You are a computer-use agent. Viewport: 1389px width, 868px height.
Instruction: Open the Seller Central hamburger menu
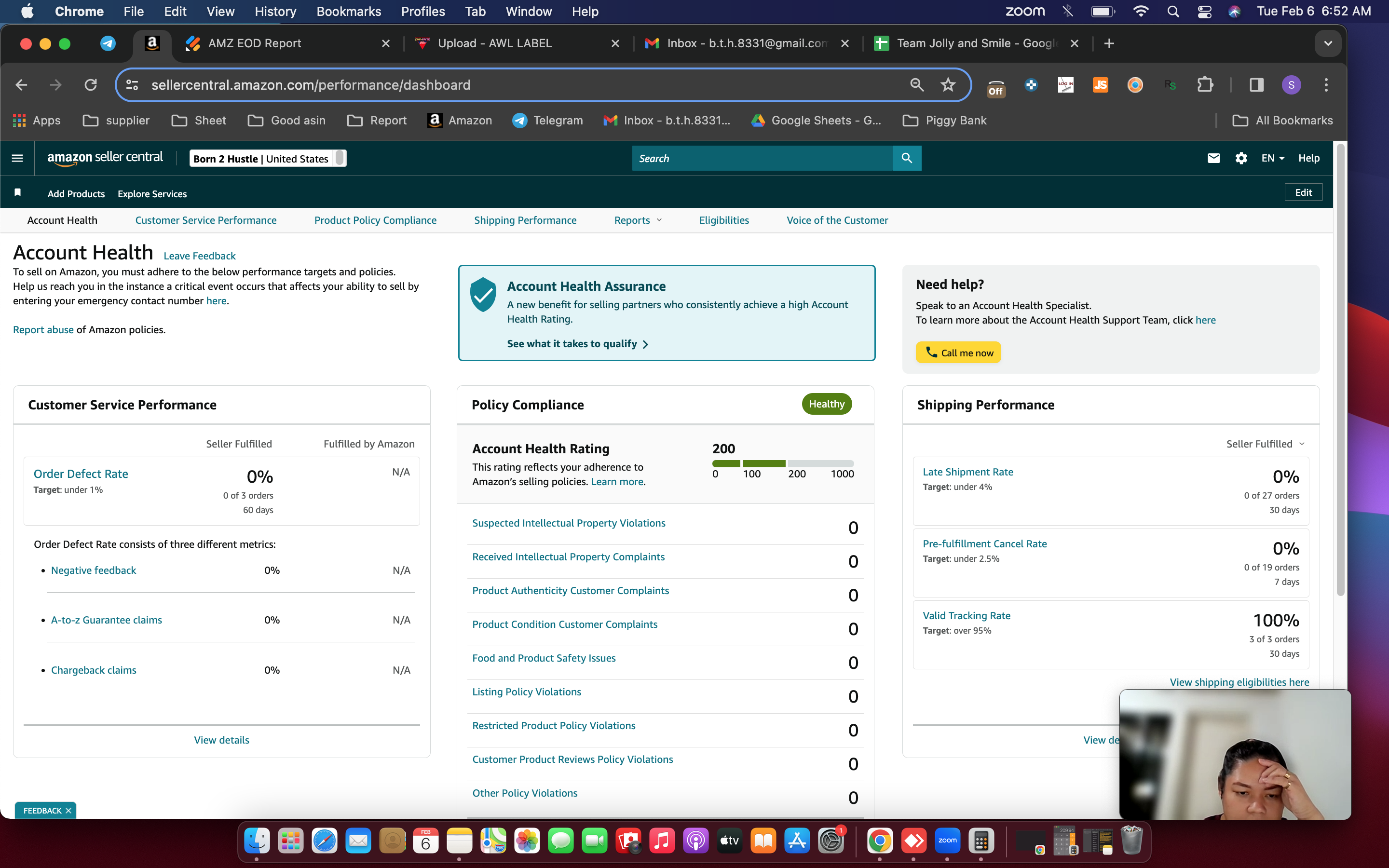click(x=17, y=158)
